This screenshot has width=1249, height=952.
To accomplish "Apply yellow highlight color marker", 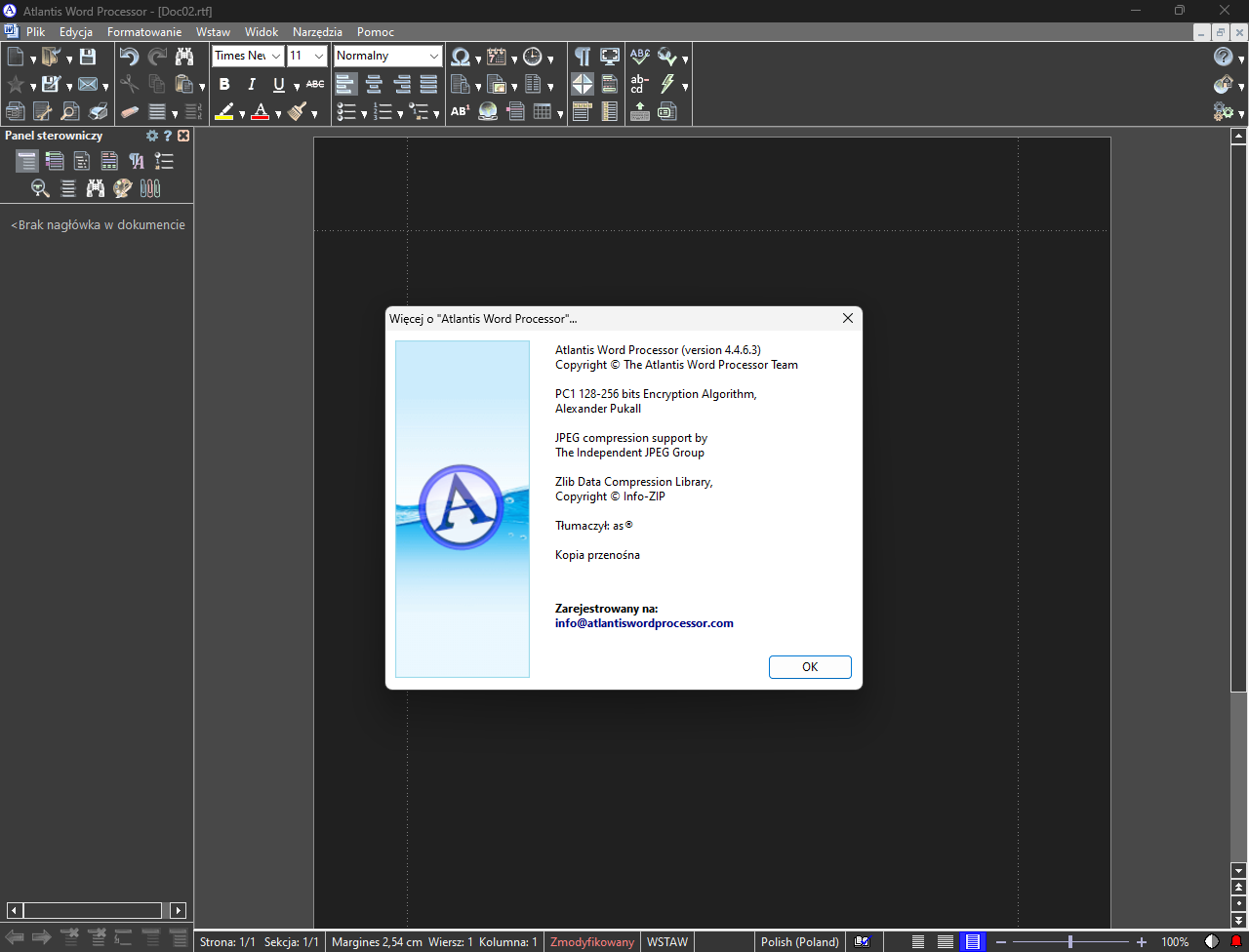I will pyautogui.click(x=224, y=111).
